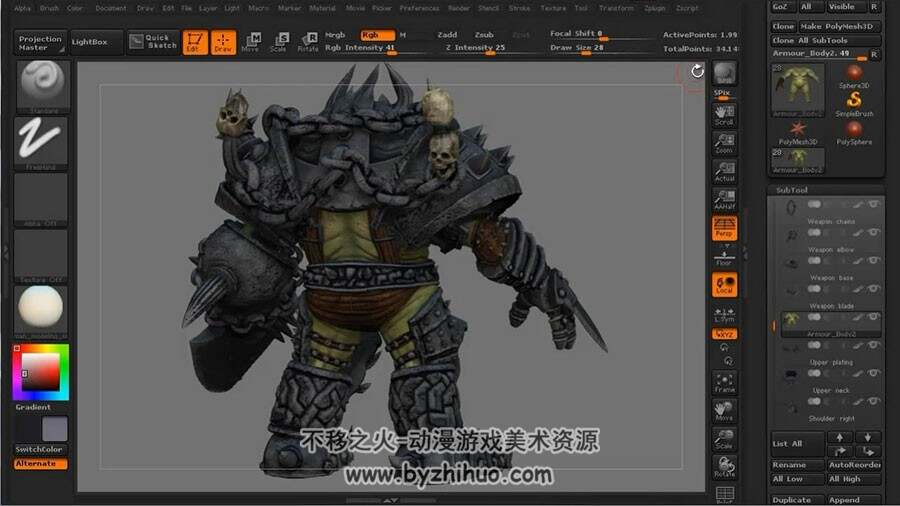
Task: Select the Edit mode icon
Action: pos(195,42)
